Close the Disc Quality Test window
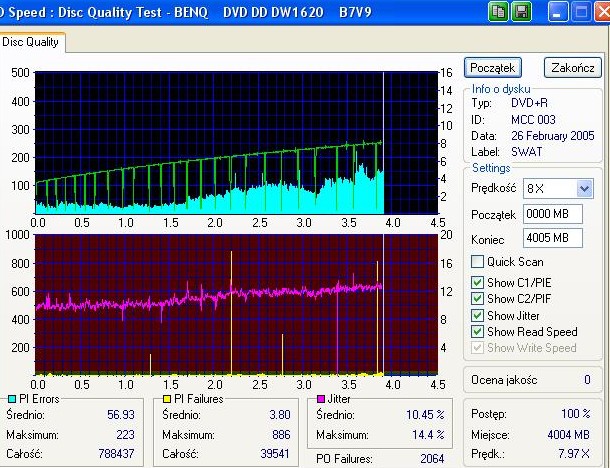Screen dimensions: 610x468 coord(603,12)
